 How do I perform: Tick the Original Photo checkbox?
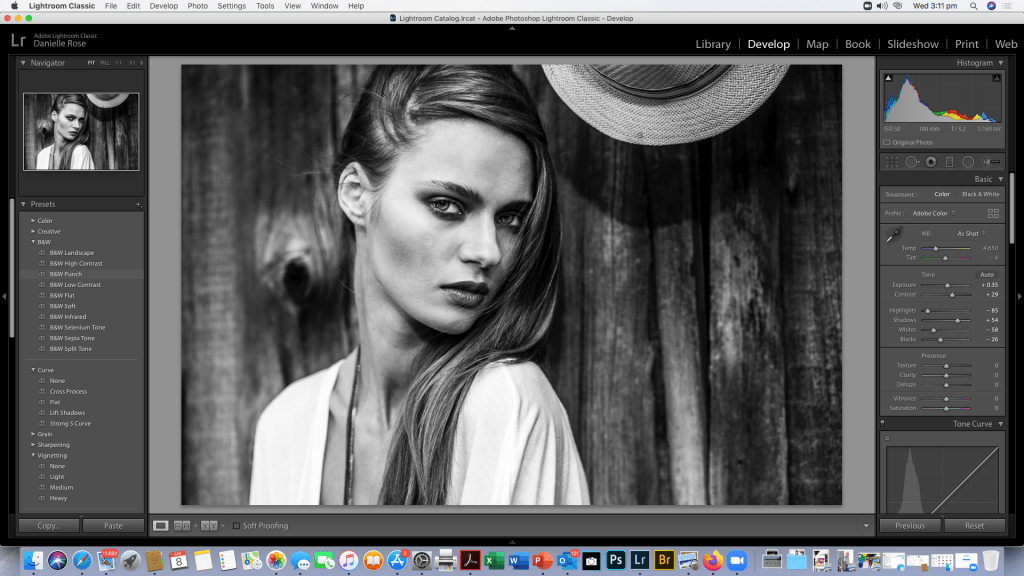tap(887, 142)
